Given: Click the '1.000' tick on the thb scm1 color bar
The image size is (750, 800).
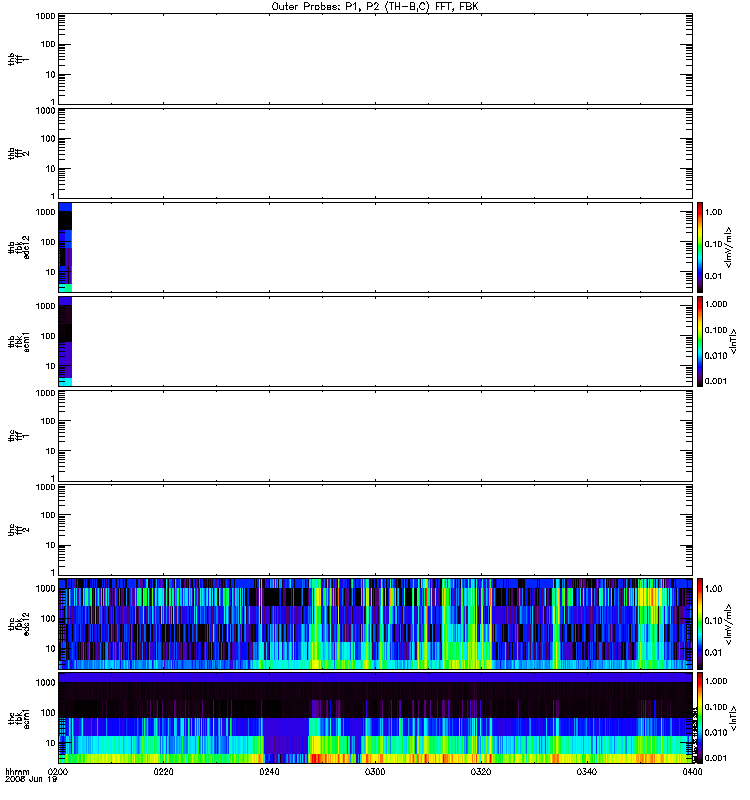Looking at the screenshot, I should pos(716,304).
